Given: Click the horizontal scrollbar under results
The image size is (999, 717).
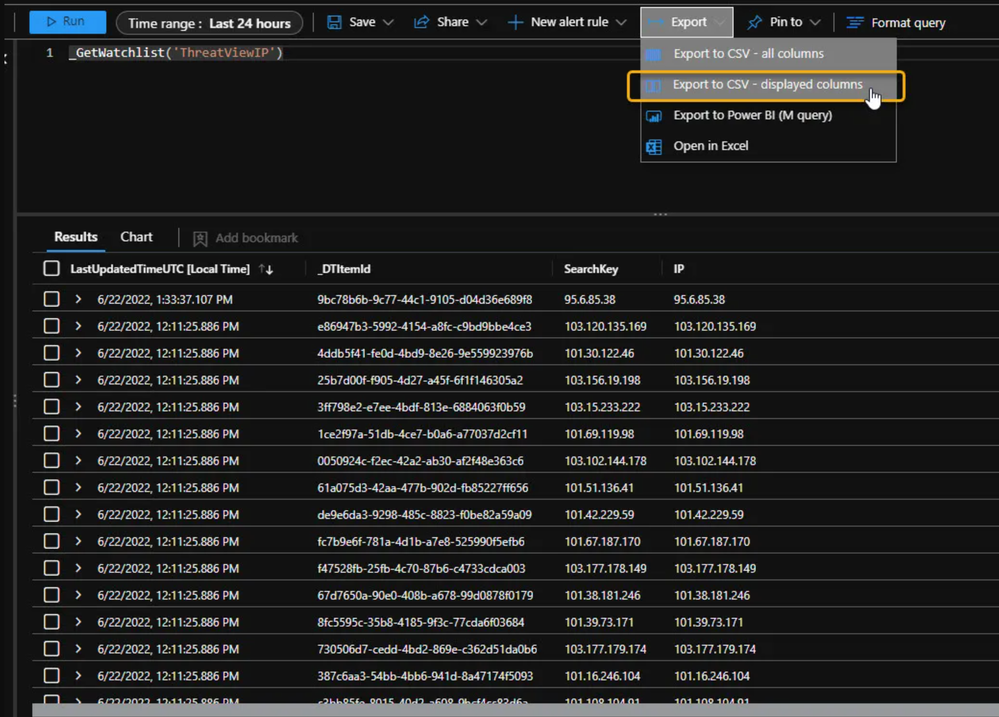Looking at the screenshot, I should pos(515,710).
